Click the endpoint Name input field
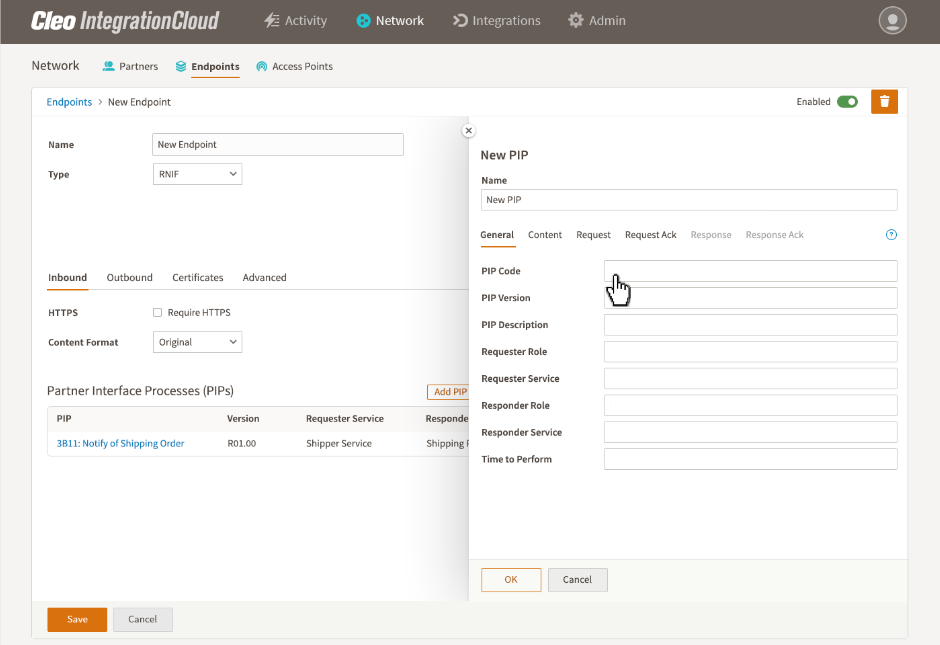940x645 pixels. 278,144
